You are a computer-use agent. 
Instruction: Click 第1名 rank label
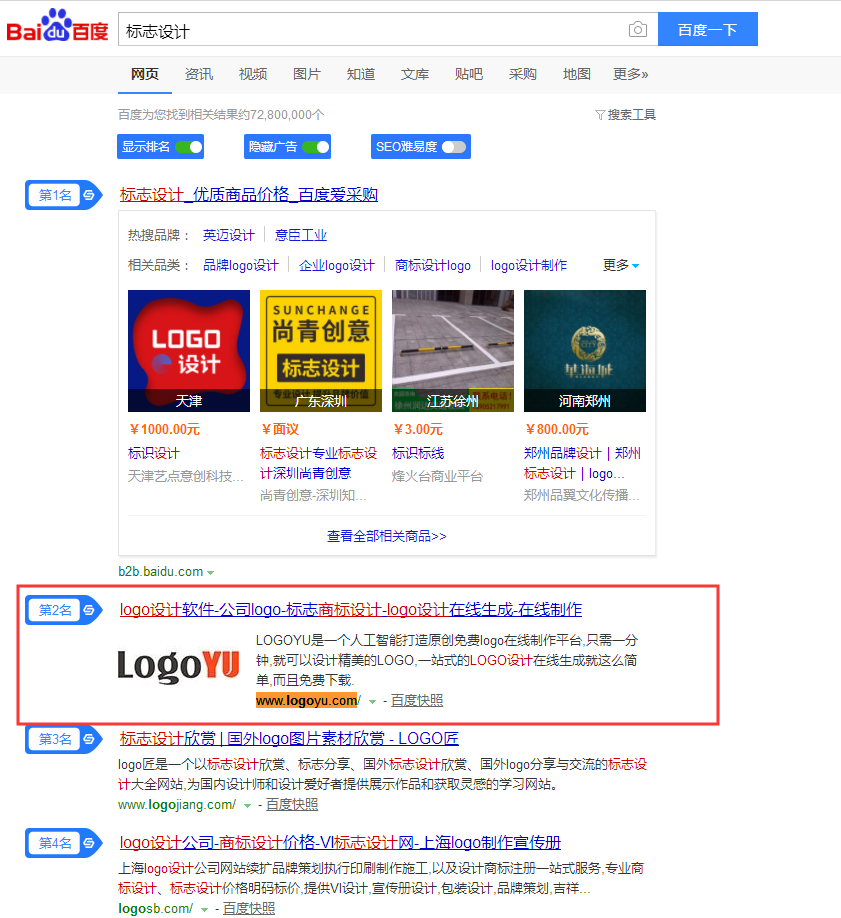point(55,195)
